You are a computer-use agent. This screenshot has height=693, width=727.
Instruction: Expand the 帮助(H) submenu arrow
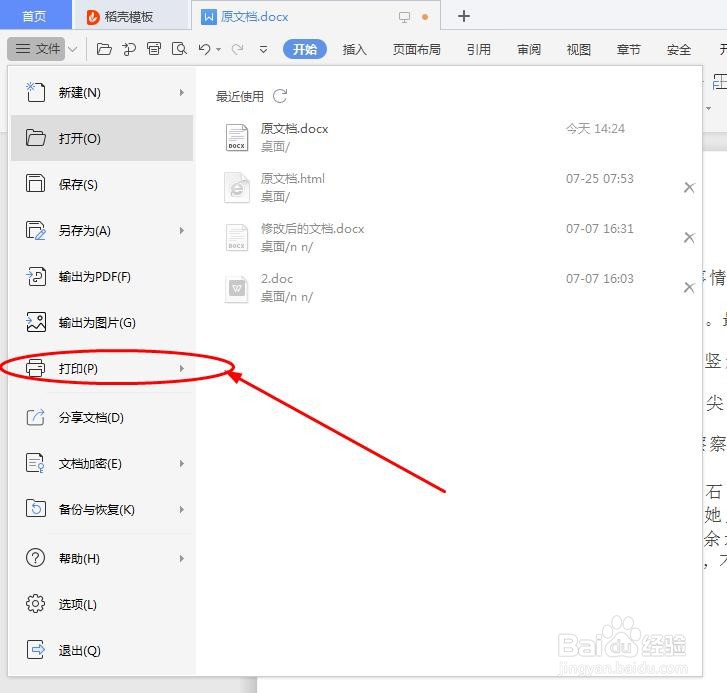click(x=182, y=559)
